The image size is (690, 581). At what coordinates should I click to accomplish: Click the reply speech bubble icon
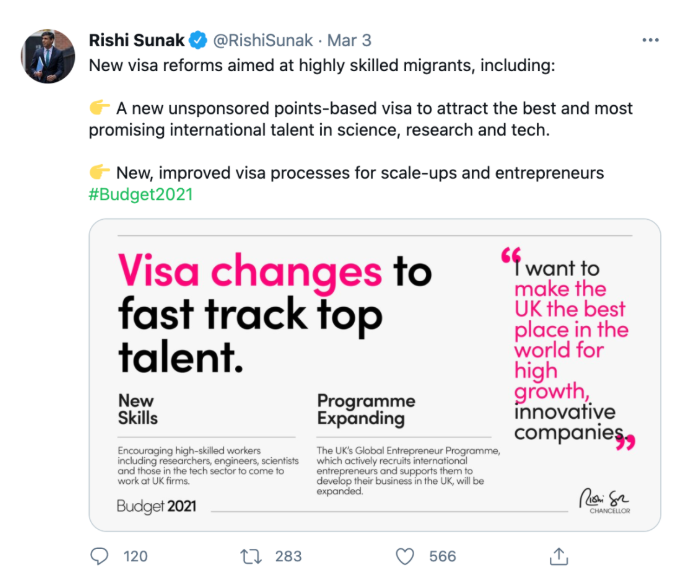(x=99, y=556)
